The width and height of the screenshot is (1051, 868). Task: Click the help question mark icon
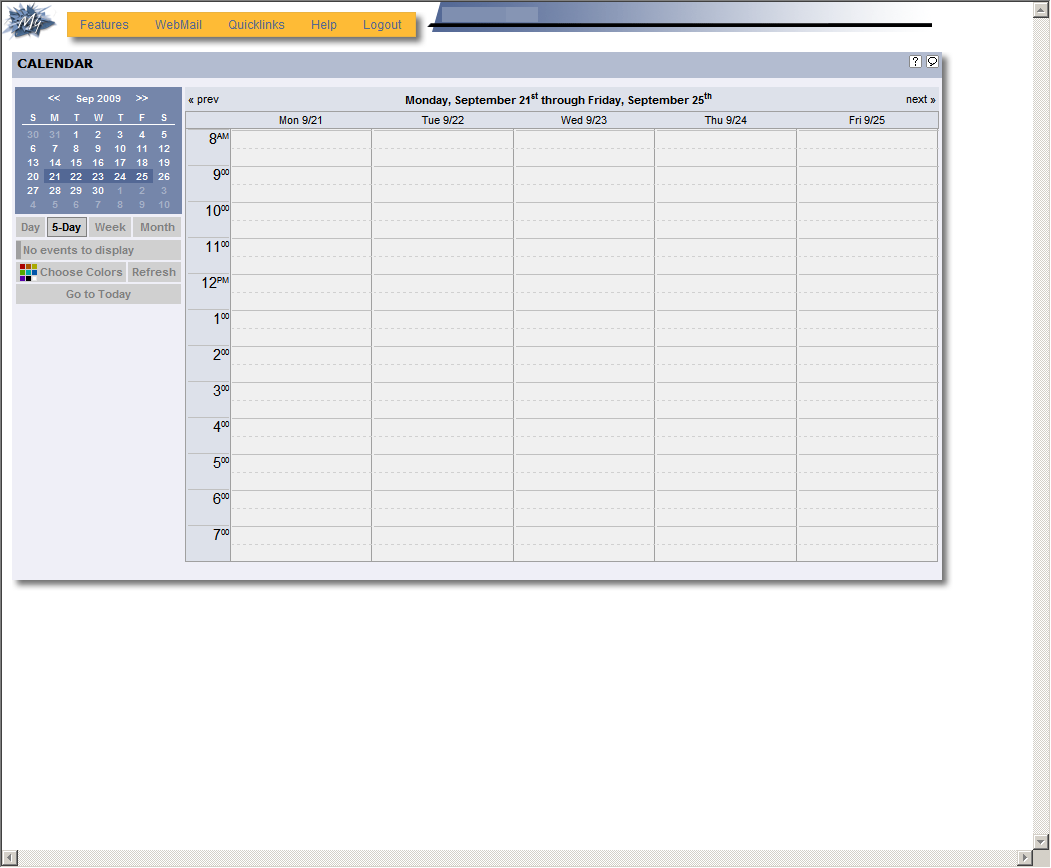tap(915, 62)
